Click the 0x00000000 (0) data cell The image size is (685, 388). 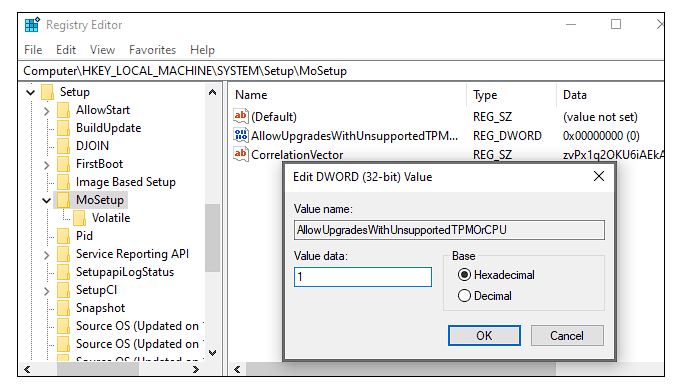click(x=601, y=136)
